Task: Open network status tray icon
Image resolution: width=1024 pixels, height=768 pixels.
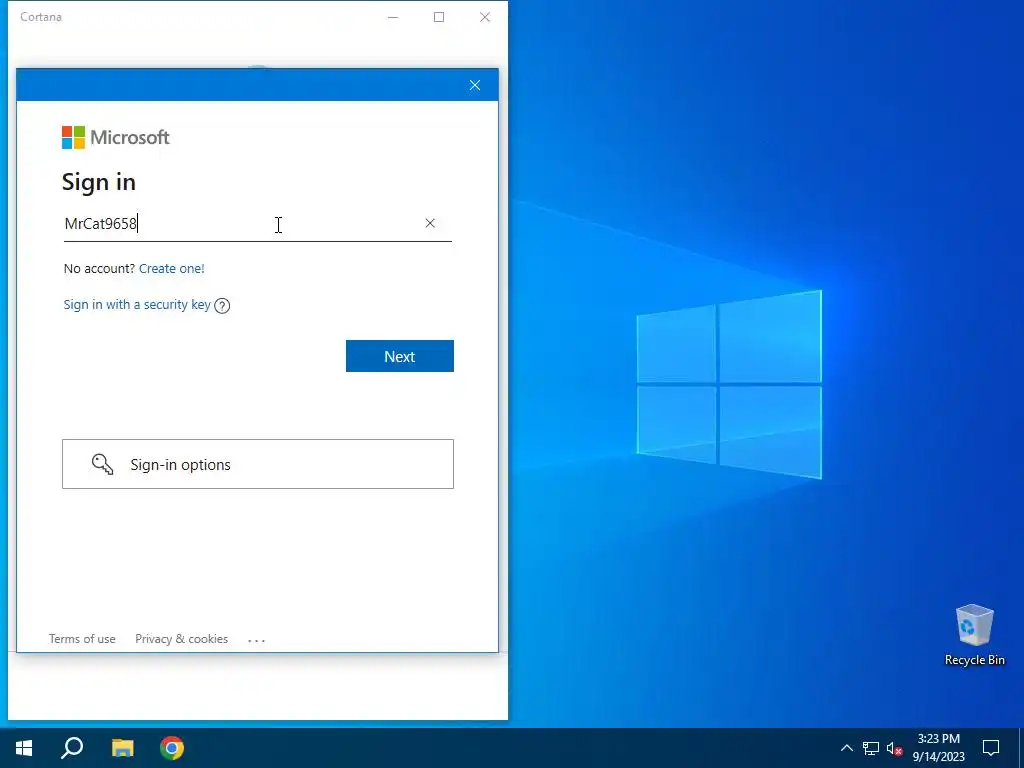Action: pos(871,748)
